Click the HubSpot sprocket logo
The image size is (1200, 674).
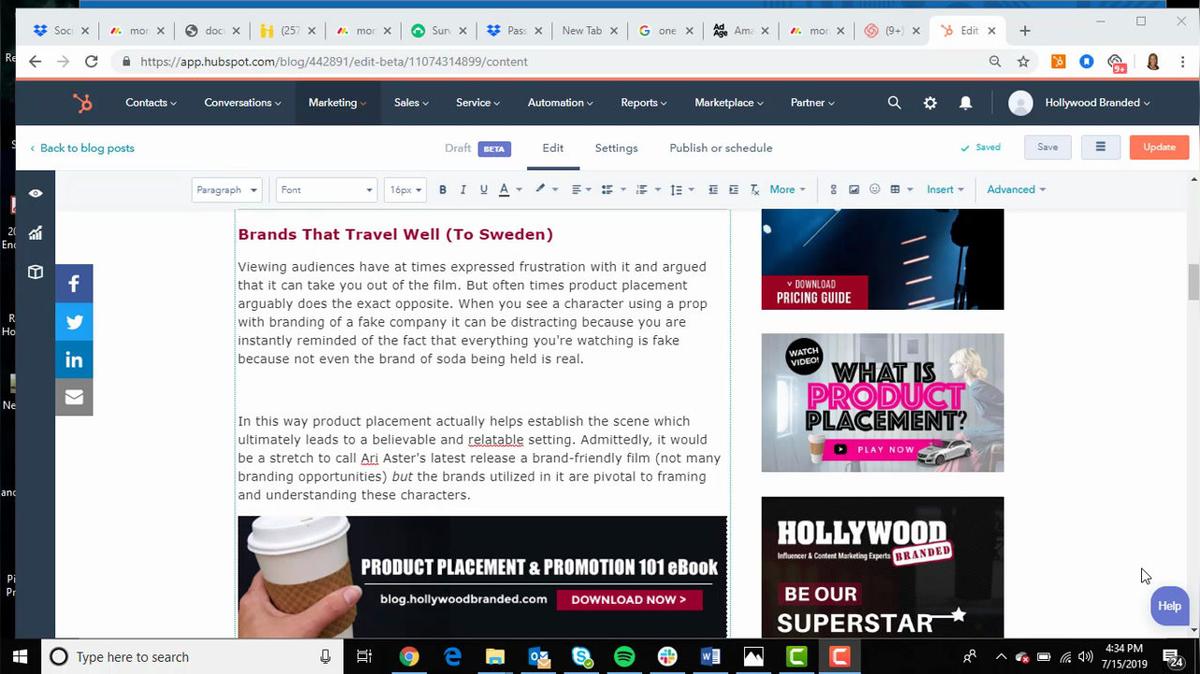[x=82, y=103]
